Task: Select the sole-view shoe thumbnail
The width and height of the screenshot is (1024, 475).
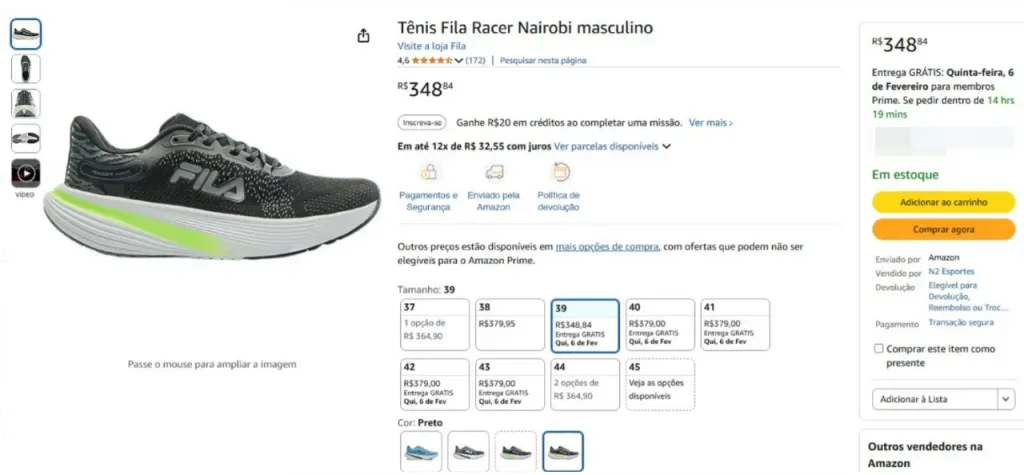Action: [x=26, y=139]
